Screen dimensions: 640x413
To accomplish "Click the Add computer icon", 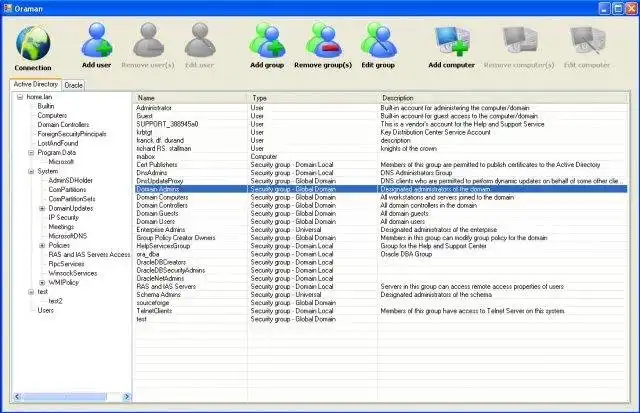I will 452,41.
